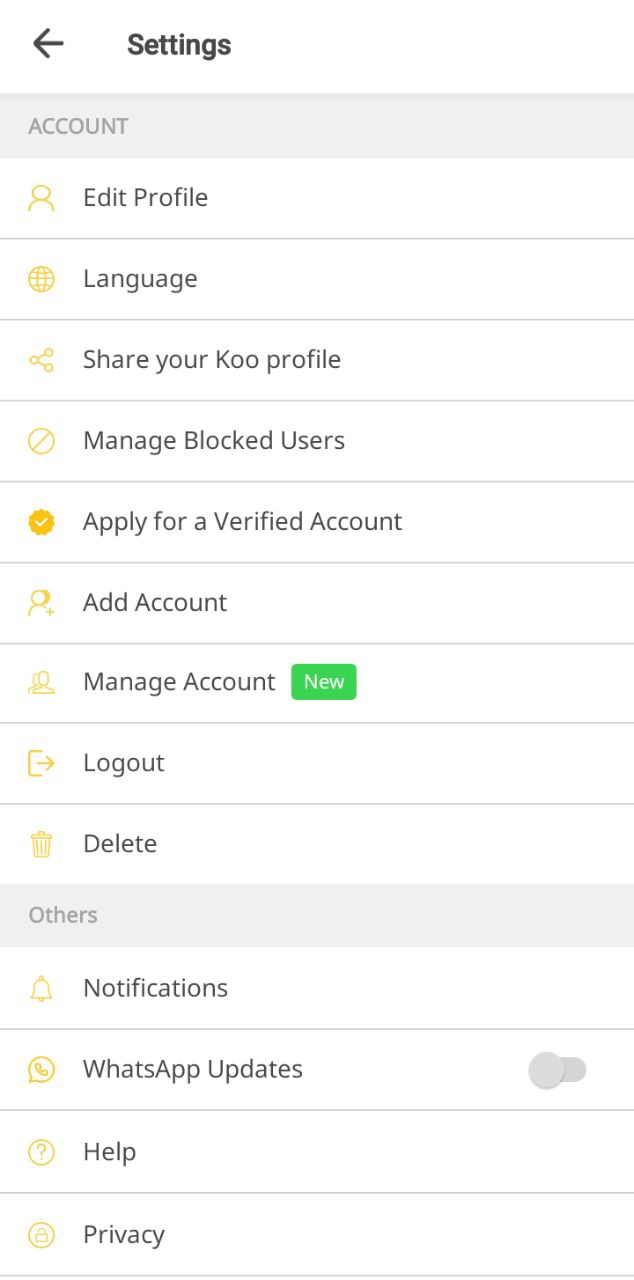Click the share icon for Koo profile

(41, 360)
